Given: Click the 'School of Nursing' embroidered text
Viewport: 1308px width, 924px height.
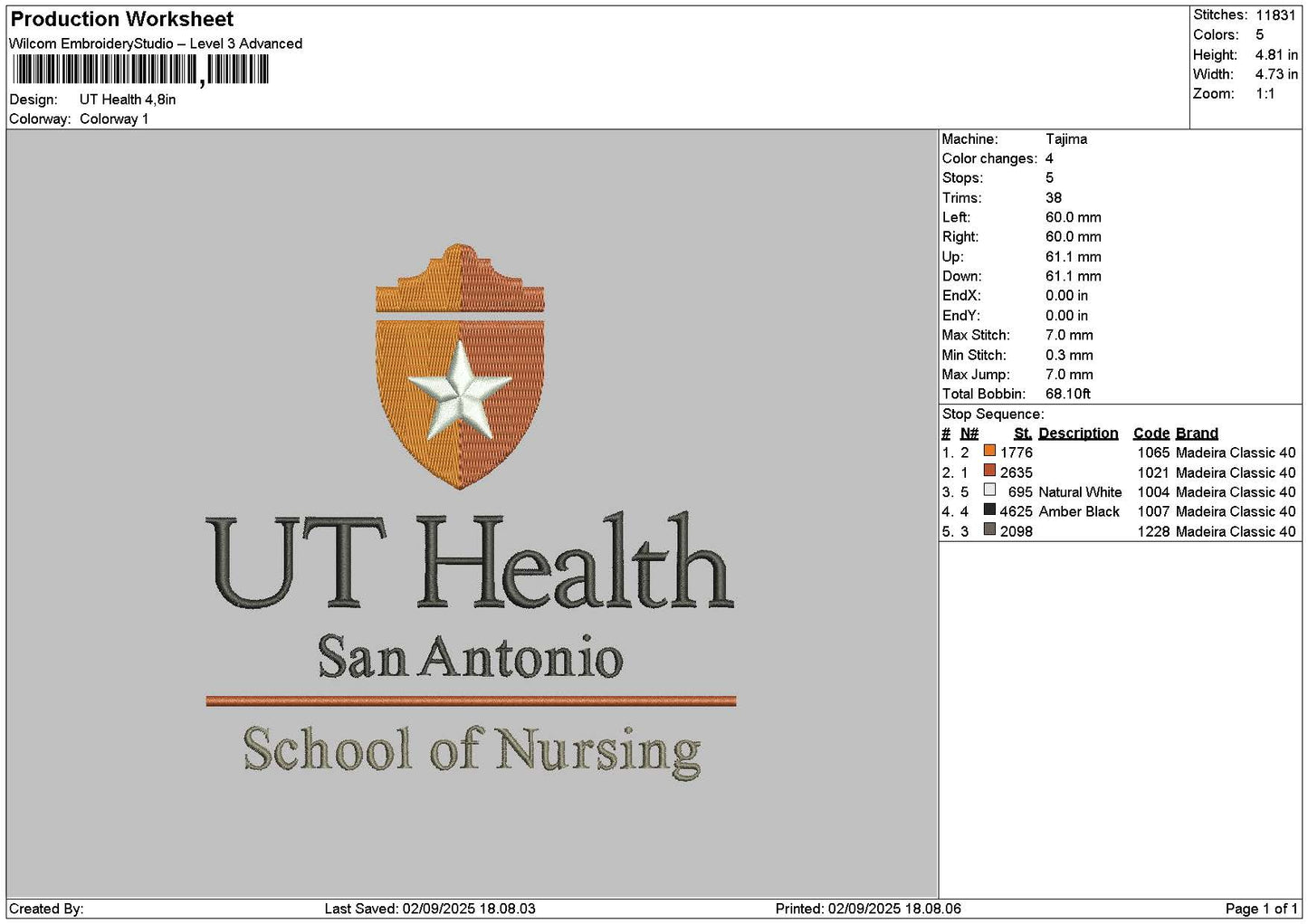Looking at the screenshot, I should [472, 751].
